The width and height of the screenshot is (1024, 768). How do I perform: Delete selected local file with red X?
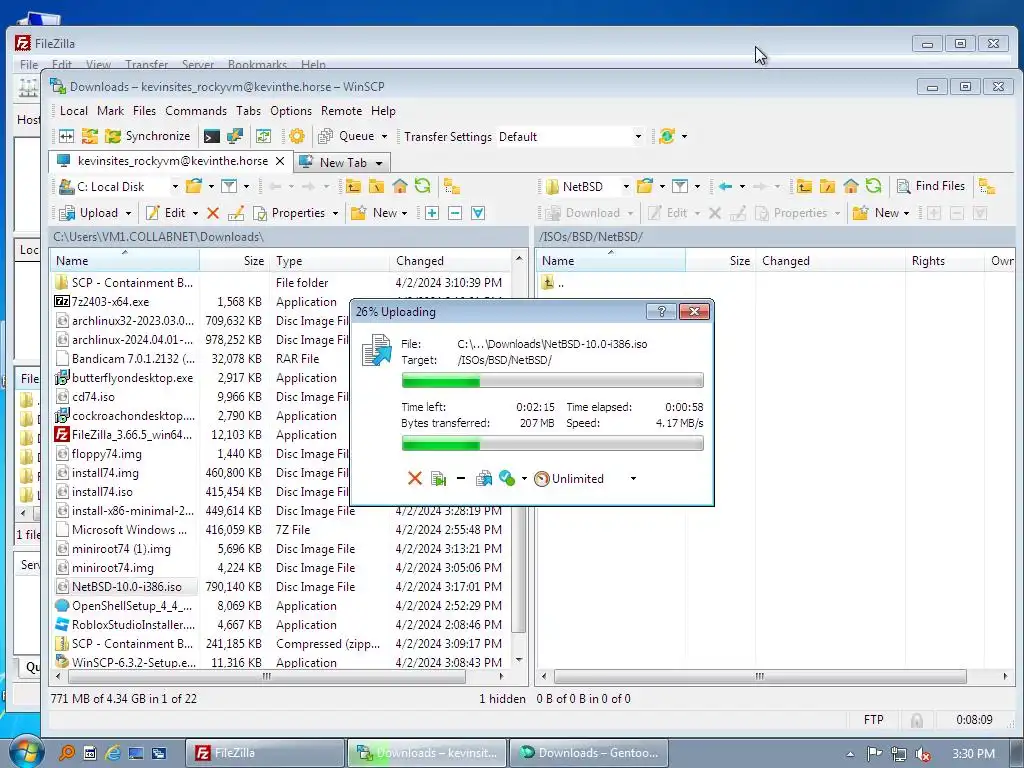pos(213,213)
